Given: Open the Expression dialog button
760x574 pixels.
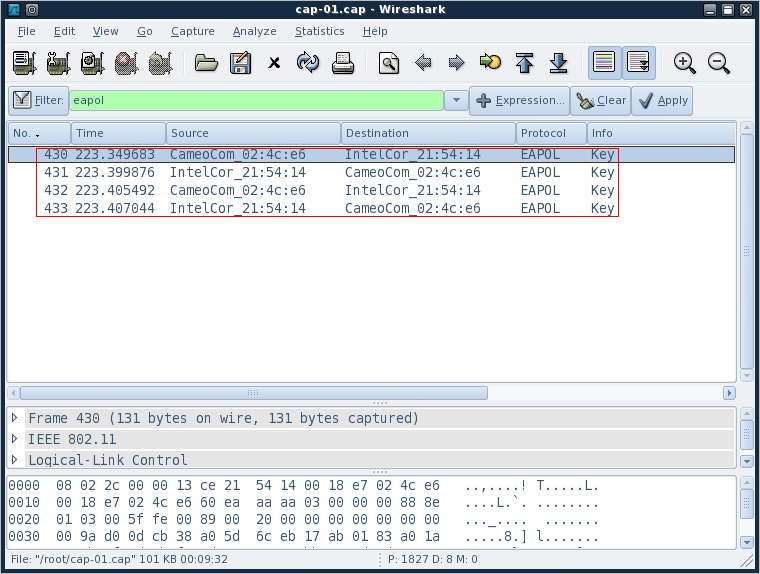Looking at the screenshot, I should click(520, 100).
